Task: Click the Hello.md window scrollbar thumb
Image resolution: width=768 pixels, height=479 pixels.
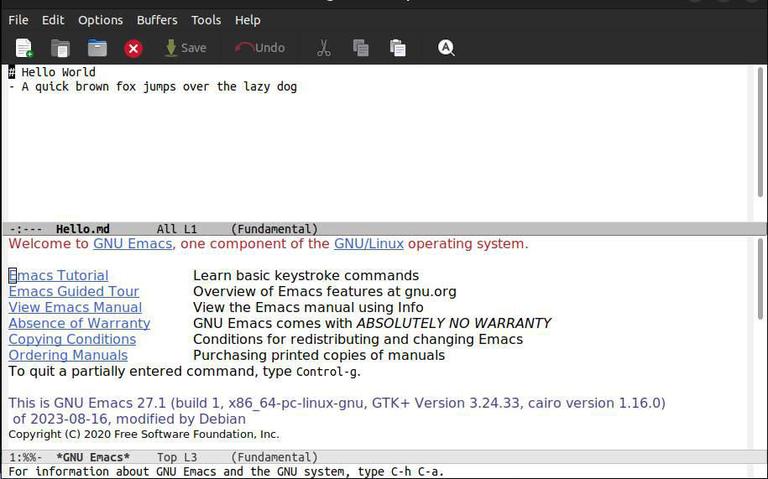Action: pos(760,132)
